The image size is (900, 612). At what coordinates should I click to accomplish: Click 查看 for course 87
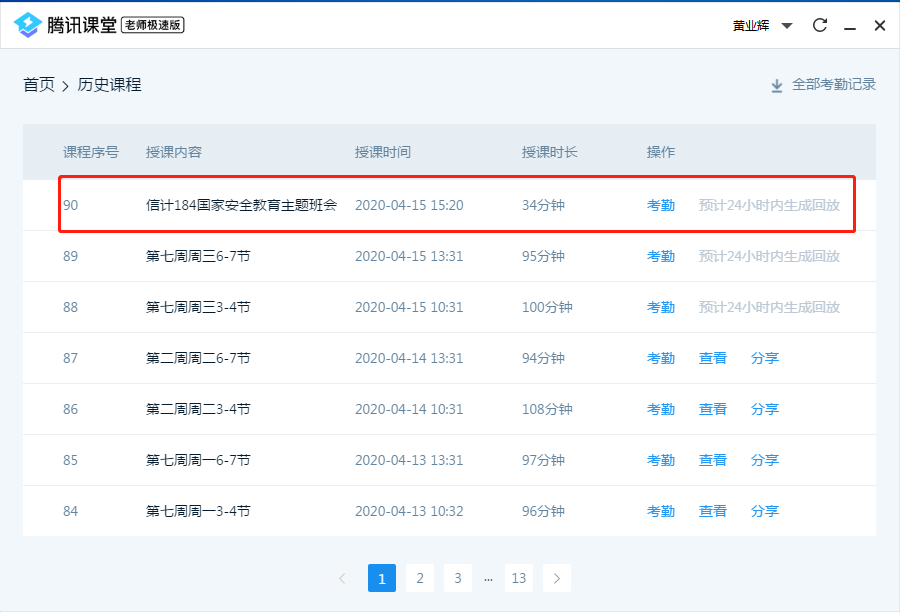pyautogui.click(x=712, y=358)
